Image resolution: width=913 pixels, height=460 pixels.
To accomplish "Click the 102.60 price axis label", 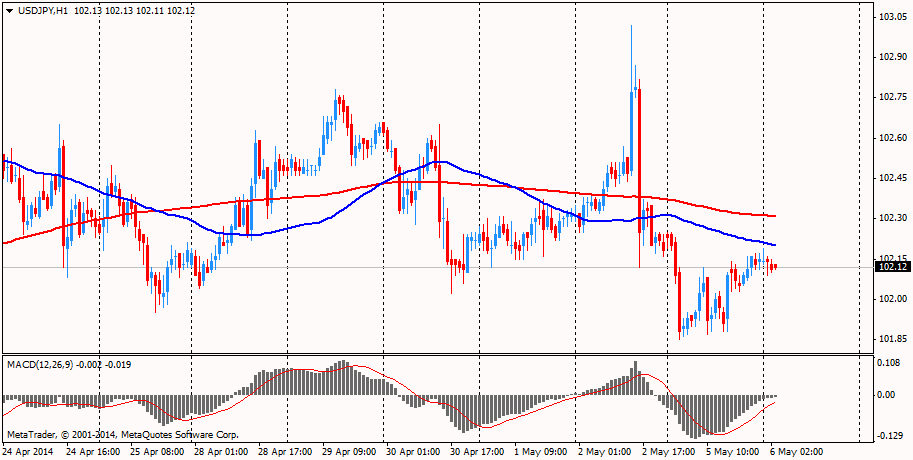I will coord(892,138).
